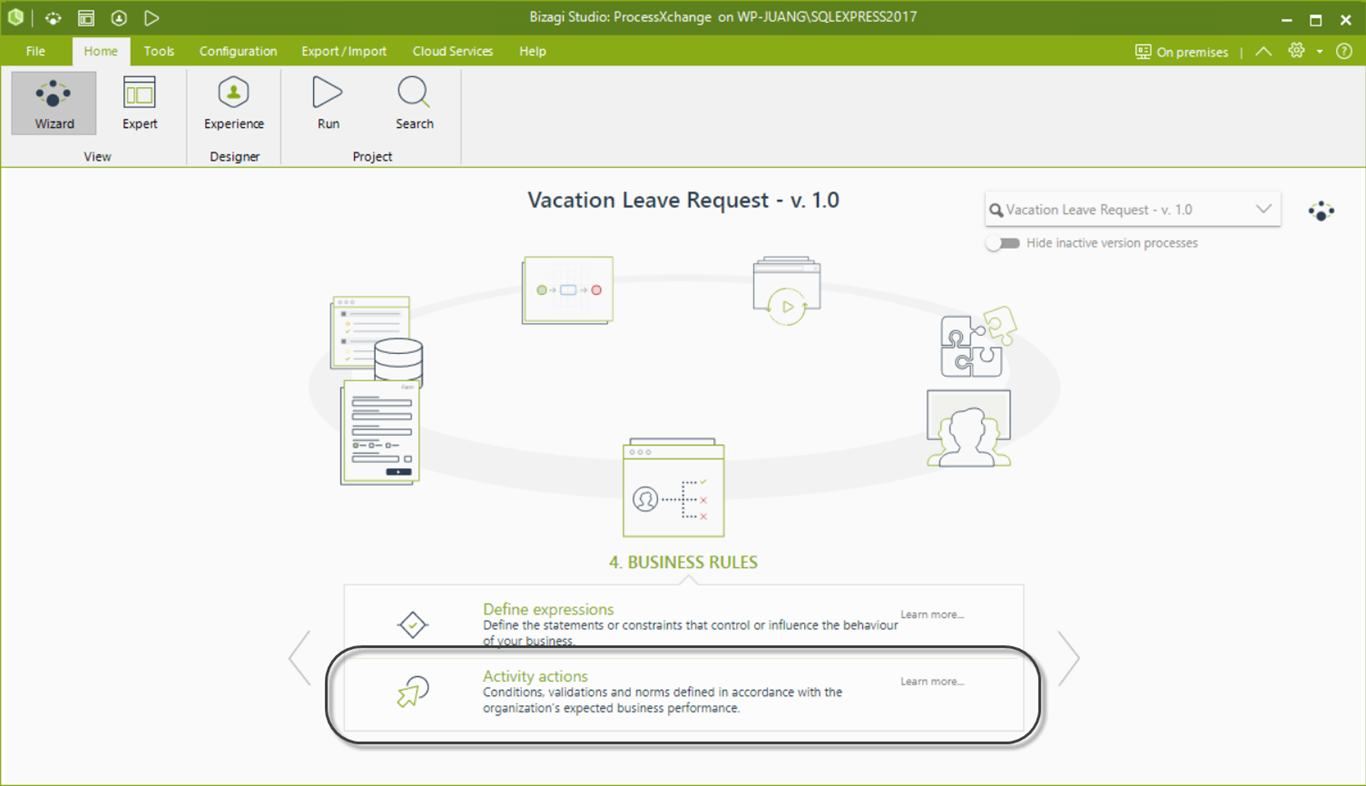The height and width of the screenshot is (786, 1366).
Task: Click the quick-access run play icon
Action: tap(151, 18)
